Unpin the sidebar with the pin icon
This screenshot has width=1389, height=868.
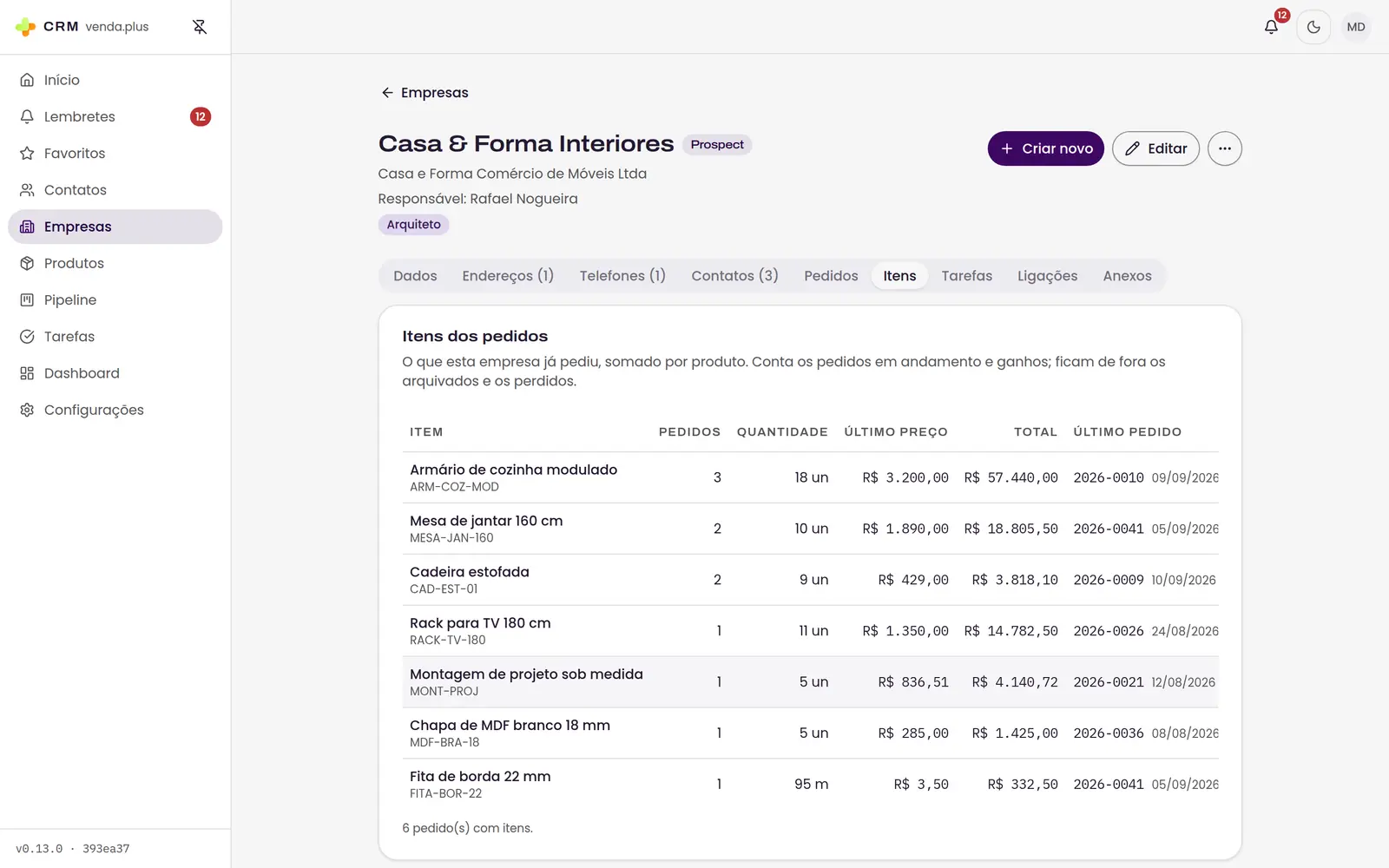[x=200, y=27]
